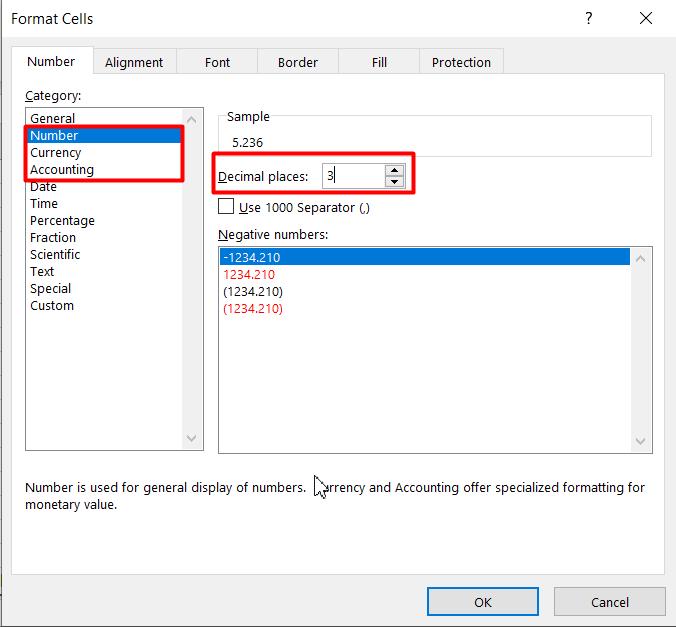Click the Cancel button

(x=609, y=602)
